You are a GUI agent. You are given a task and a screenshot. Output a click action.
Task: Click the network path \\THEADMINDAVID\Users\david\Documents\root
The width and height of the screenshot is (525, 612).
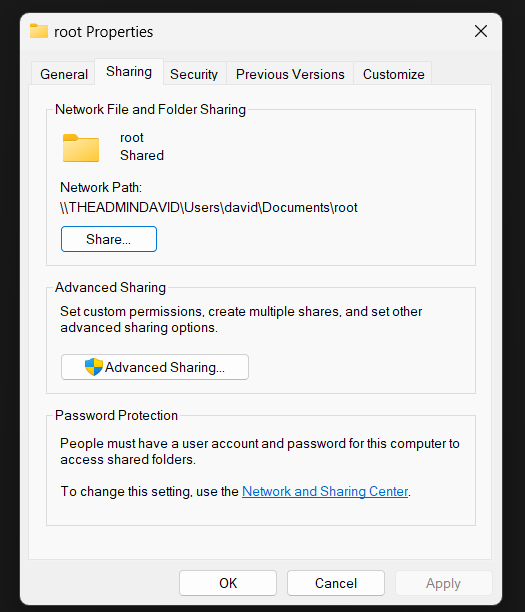209,207
